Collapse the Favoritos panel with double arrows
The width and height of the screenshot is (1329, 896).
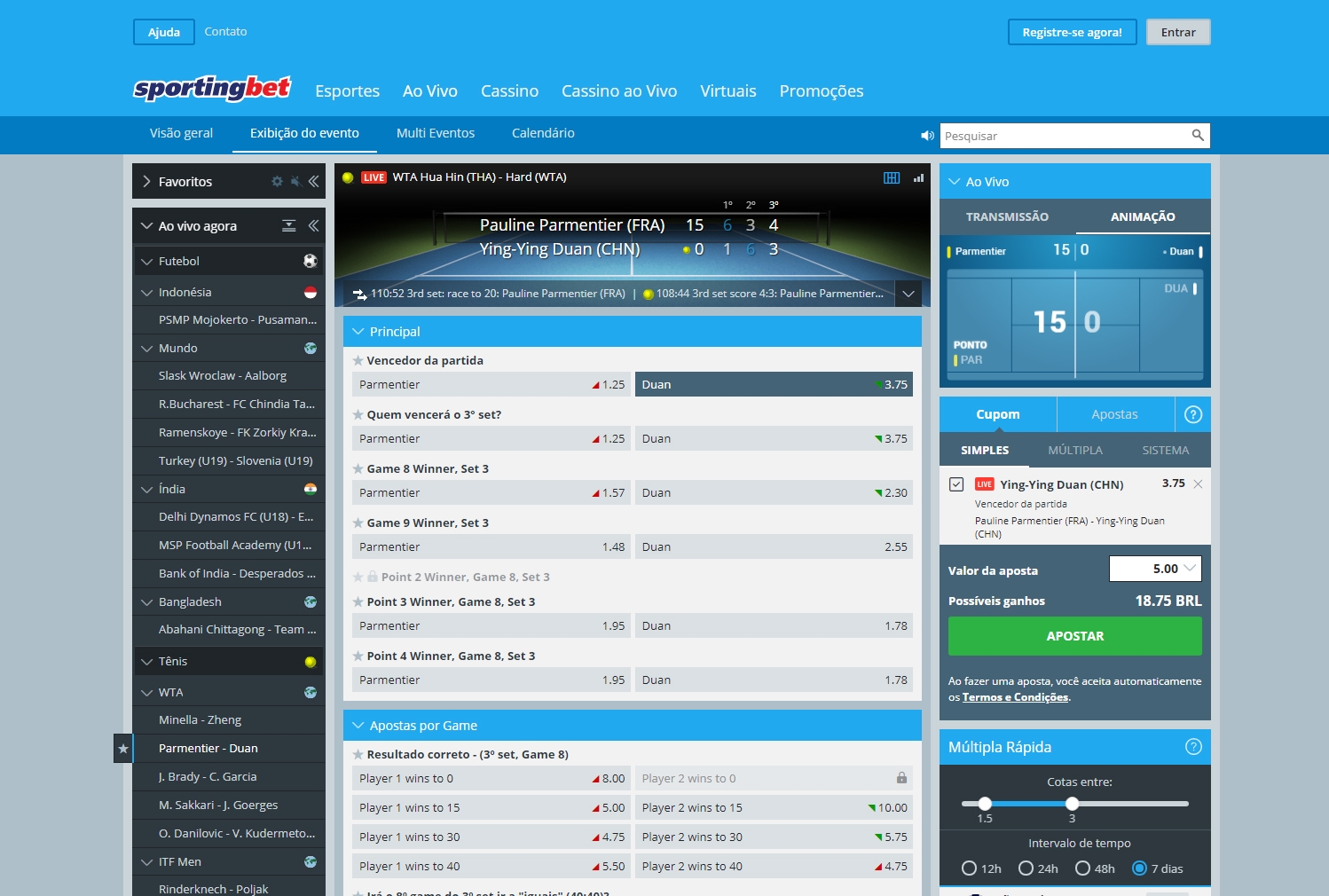click(x=313, y=181)
